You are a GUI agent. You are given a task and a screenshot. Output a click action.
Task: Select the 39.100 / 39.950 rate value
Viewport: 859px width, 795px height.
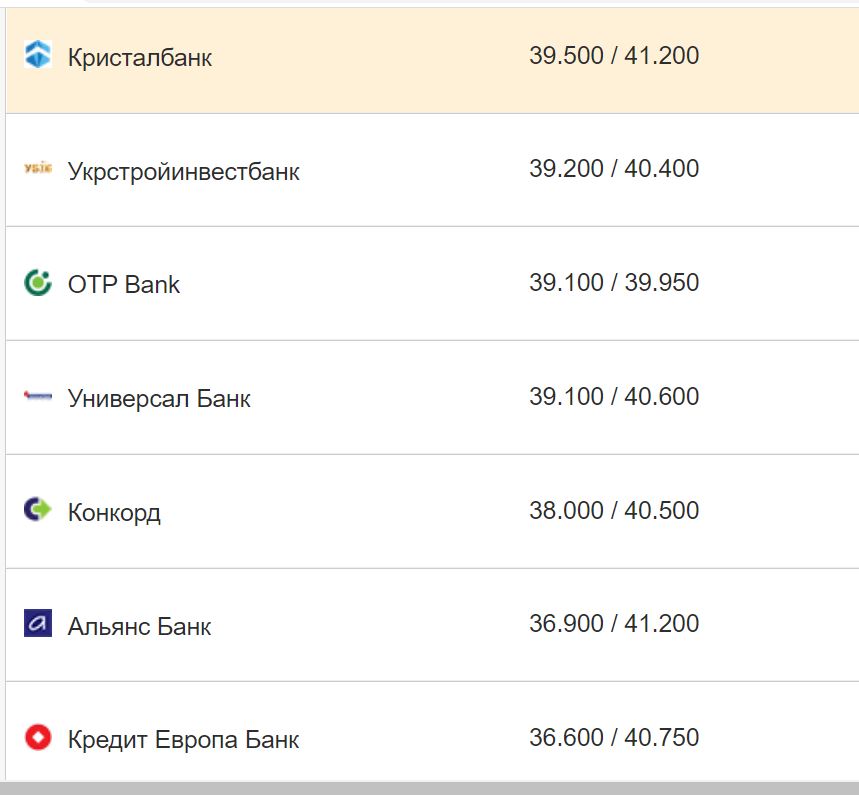pos(617,283)
